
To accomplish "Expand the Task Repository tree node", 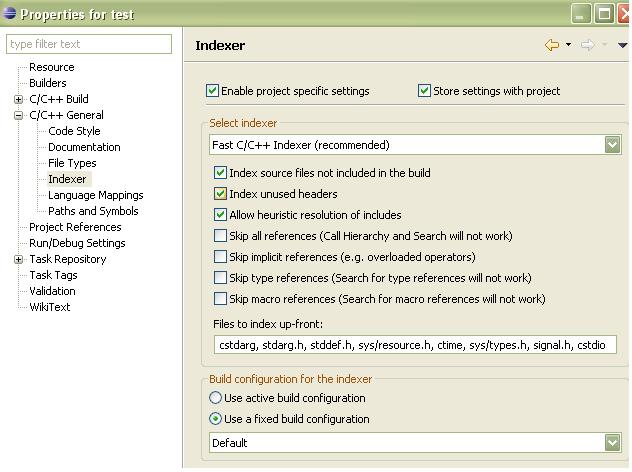I will pos(18,259).
